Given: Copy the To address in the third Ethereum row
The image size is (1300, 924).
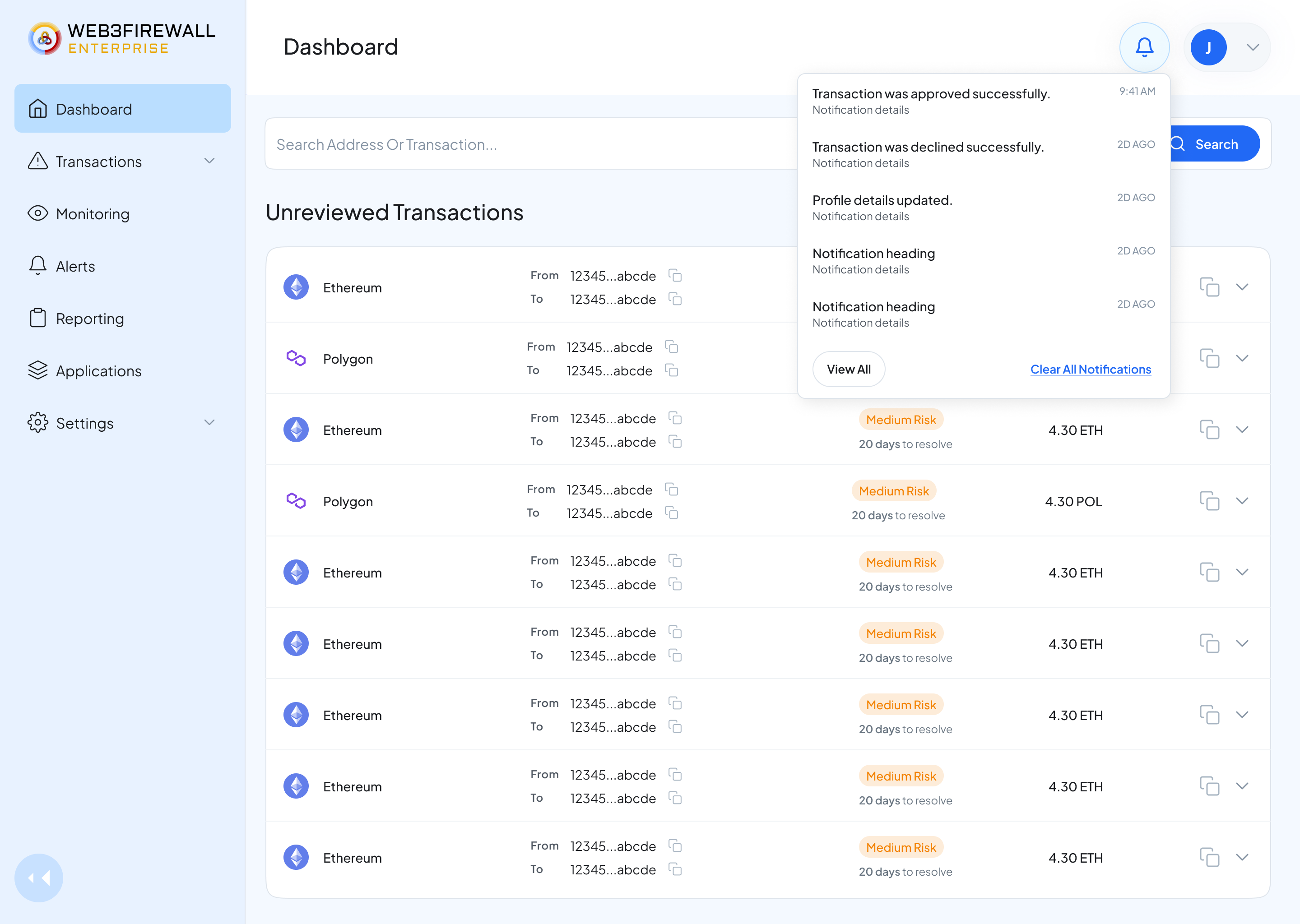Looking at the screenshot, I should click(675, 585).
